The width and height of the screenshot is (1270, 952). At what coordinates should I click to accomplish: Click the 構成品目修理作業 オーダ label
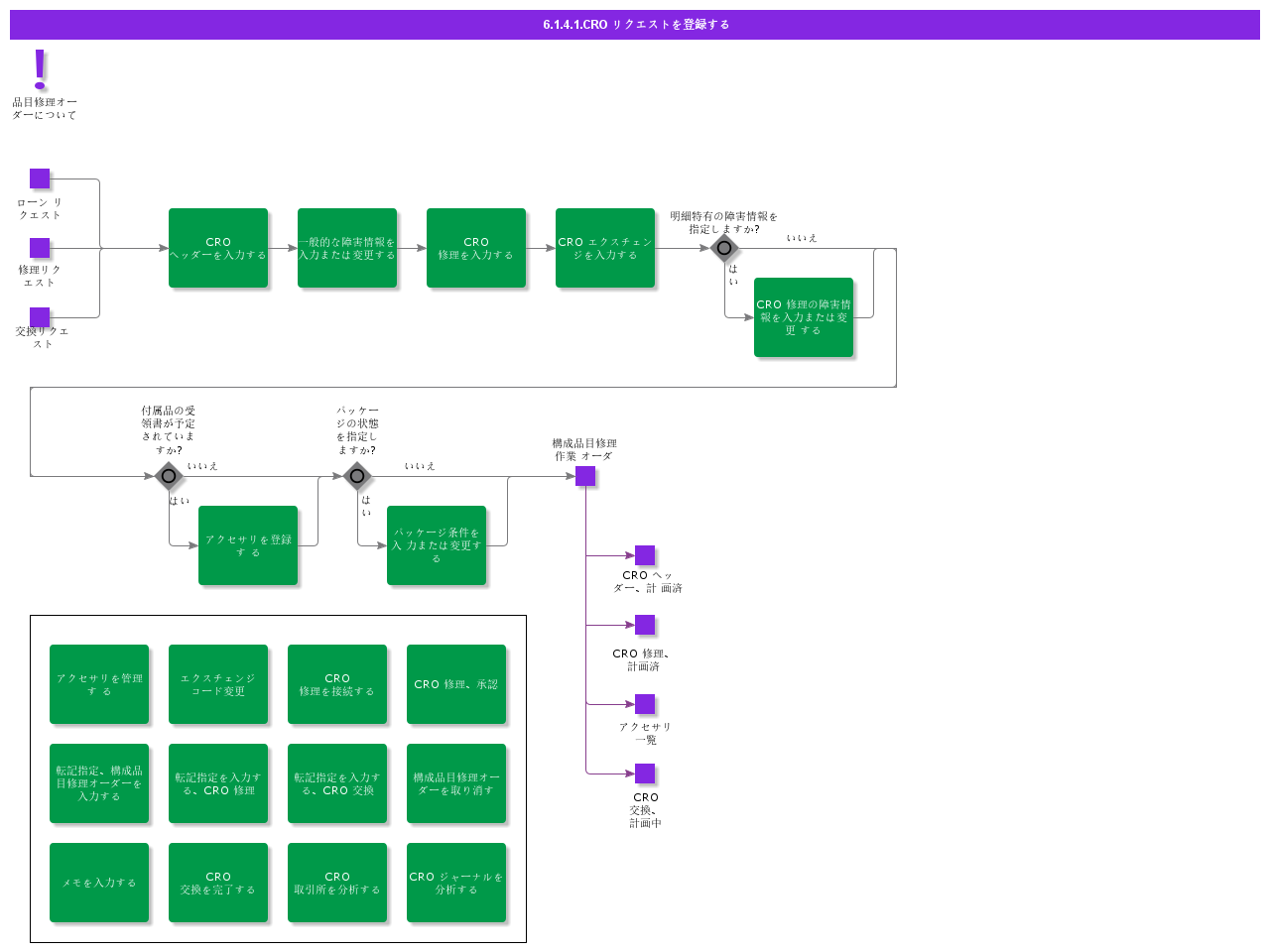[584, 449]
